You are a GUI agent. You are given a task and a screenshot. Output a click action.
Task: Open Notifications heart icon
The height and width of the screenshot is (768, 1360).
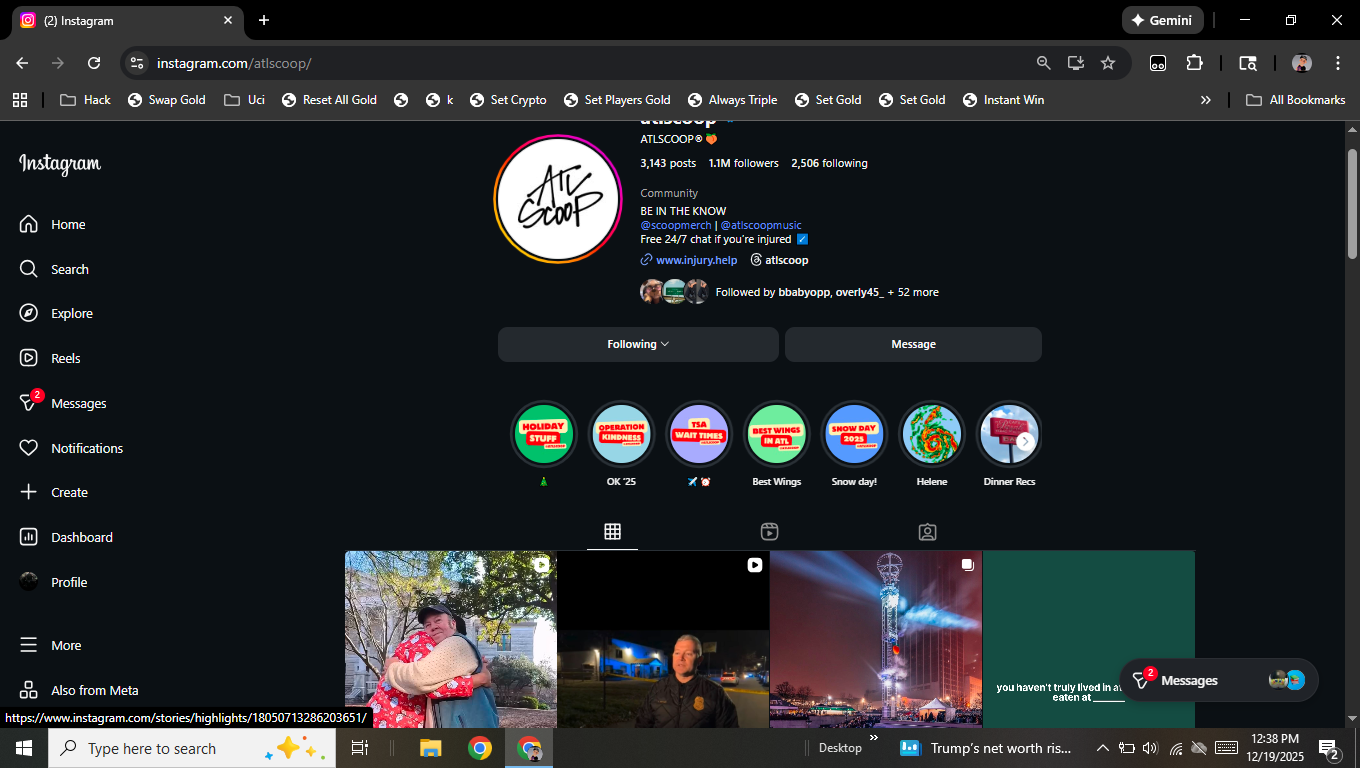(29, 448)
